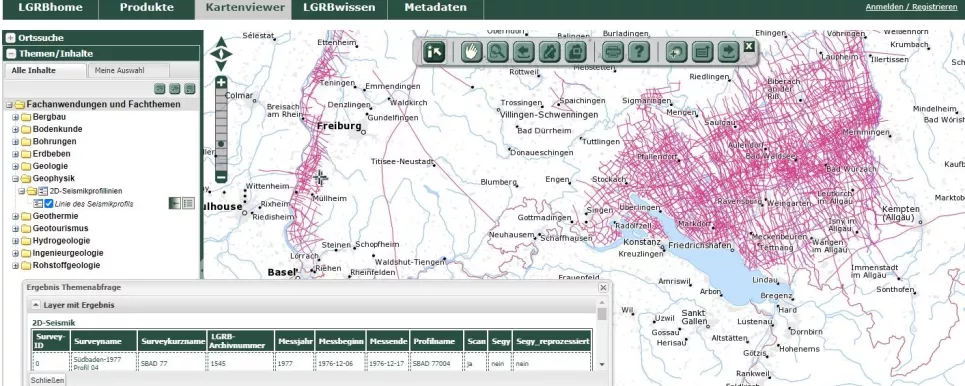
Task: Zoom in with the plus button
Action: [x=222, y=82]
